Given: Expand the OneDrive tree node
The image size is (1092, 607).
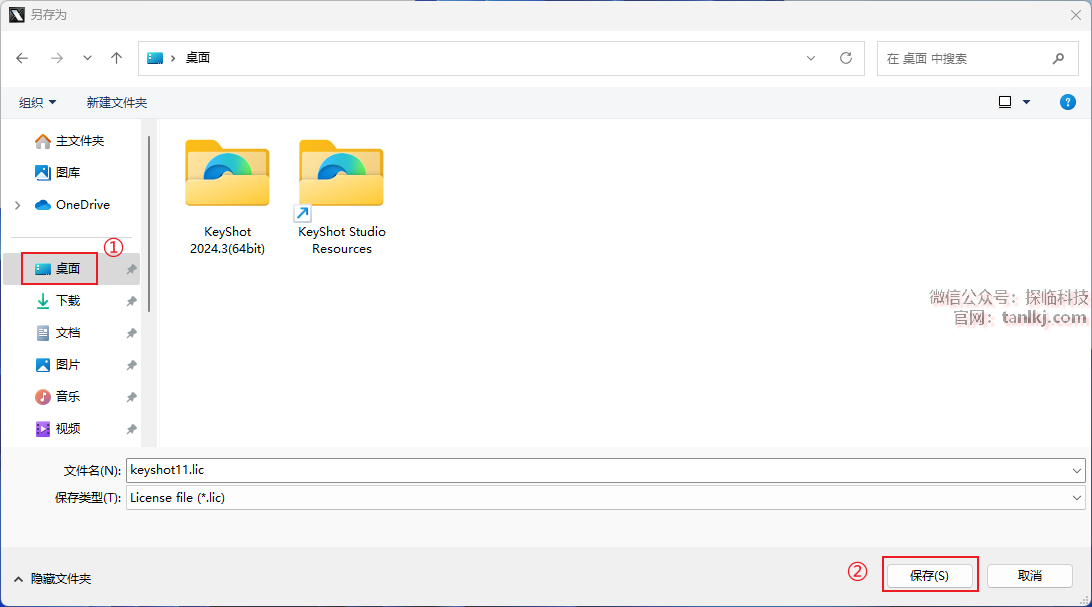Looking at the screenshot, I should click(18, 205).
